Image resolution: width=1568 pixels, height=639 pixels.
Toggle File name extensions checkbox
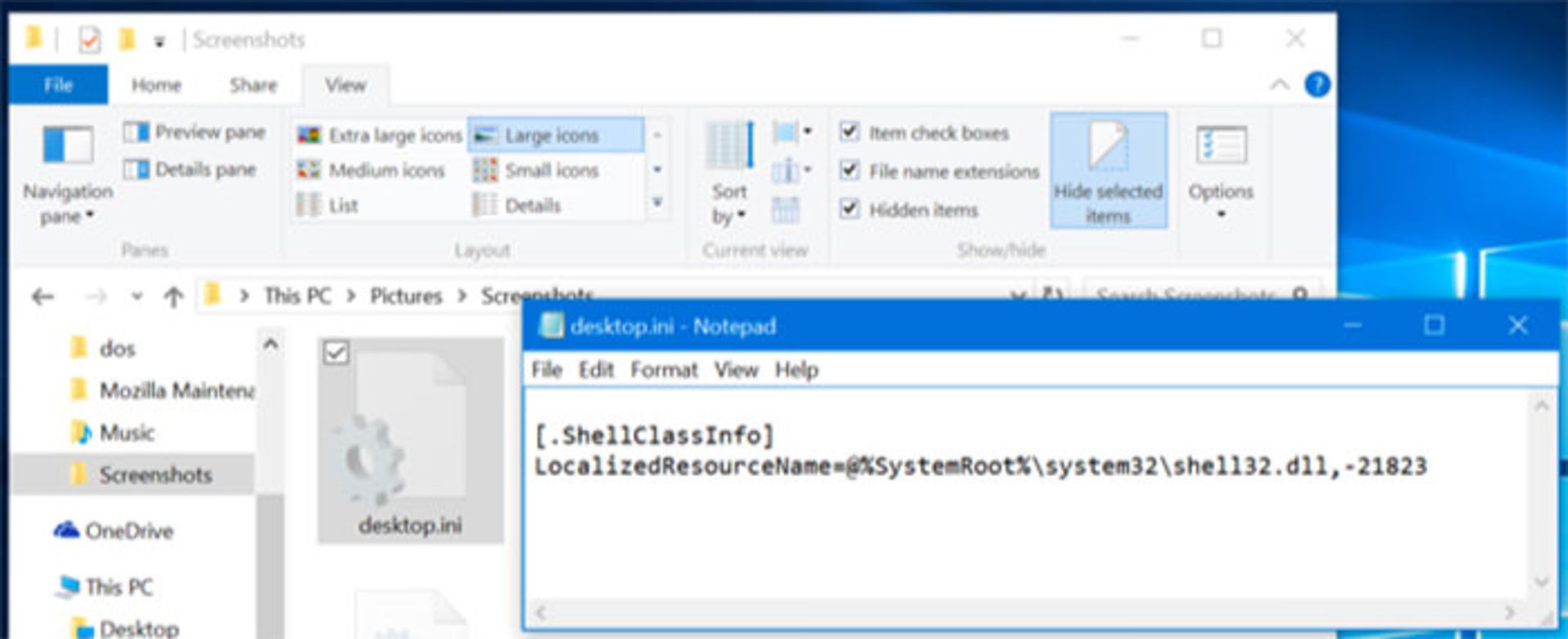849,171
